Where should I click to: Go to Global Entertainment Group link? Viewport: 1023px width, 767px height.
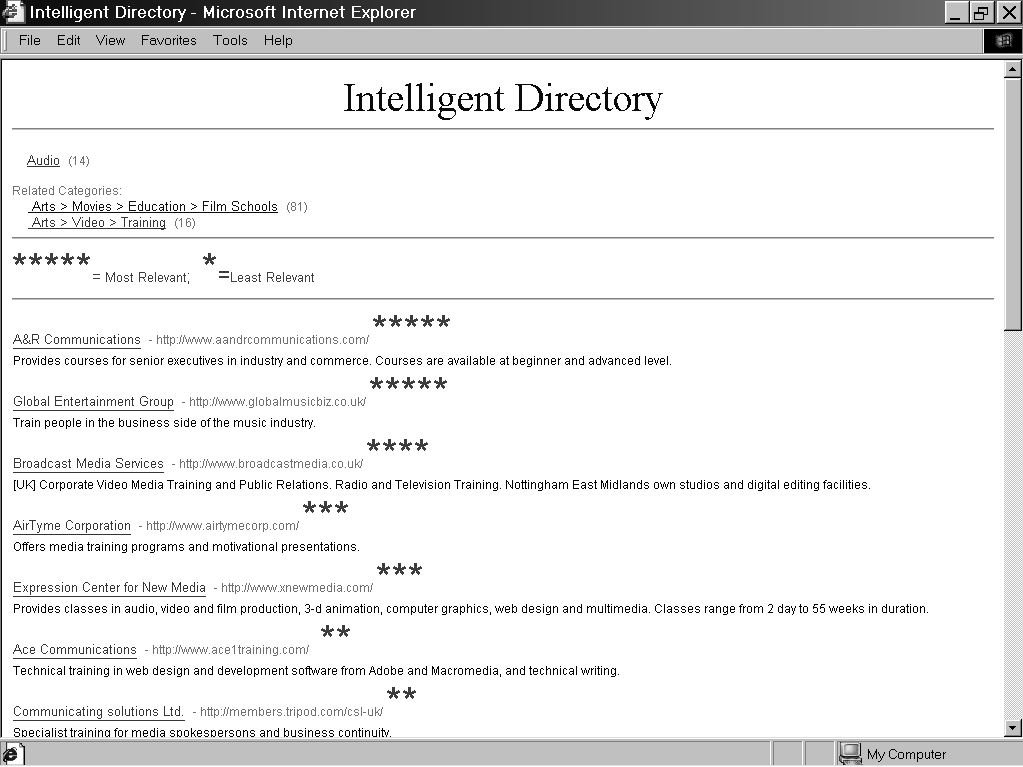point(93,402)
